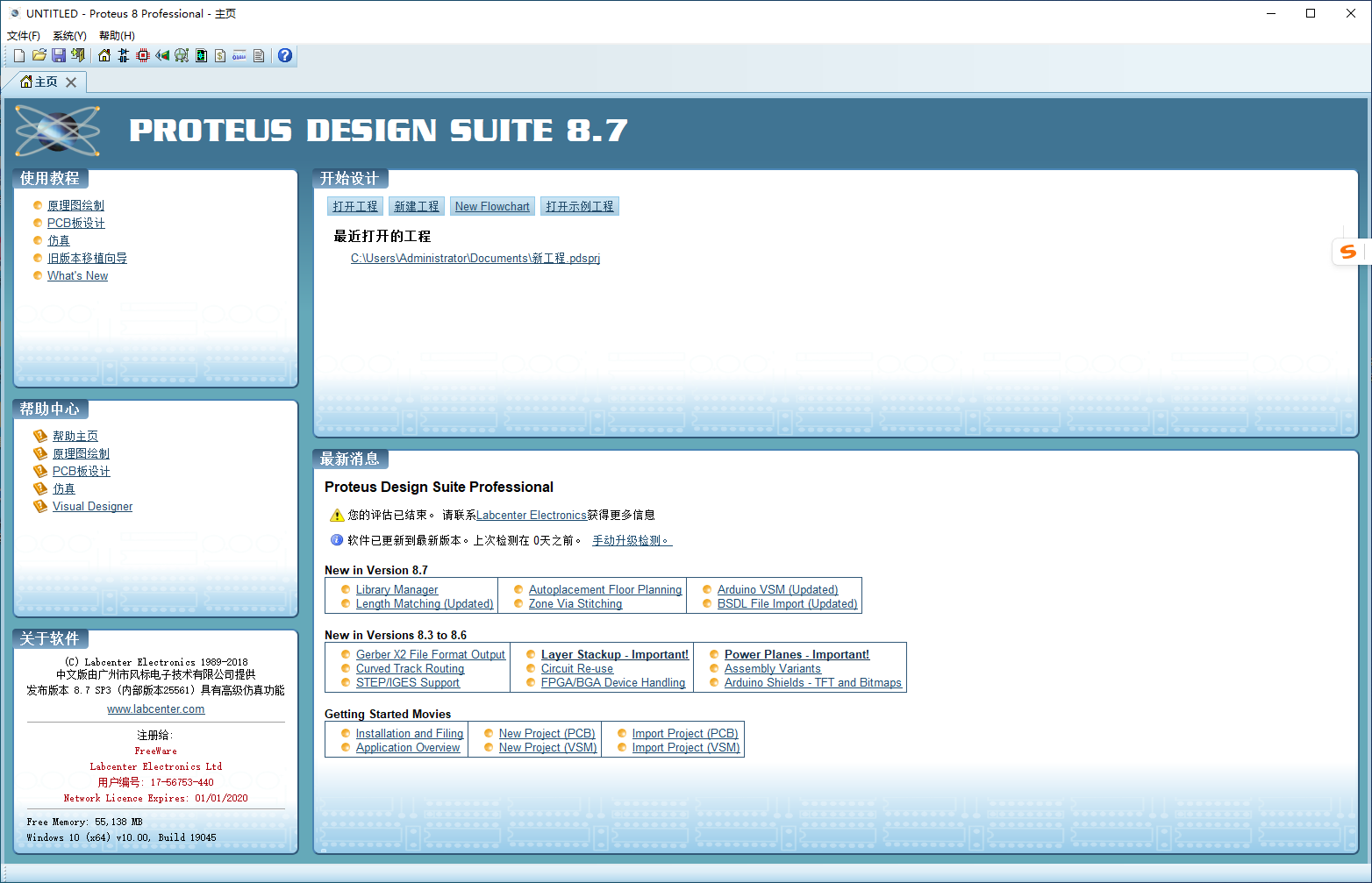This screenshot has width=1372, height=883.
Task: Watch New Project (PCB) movie
Action: (547, 734)
